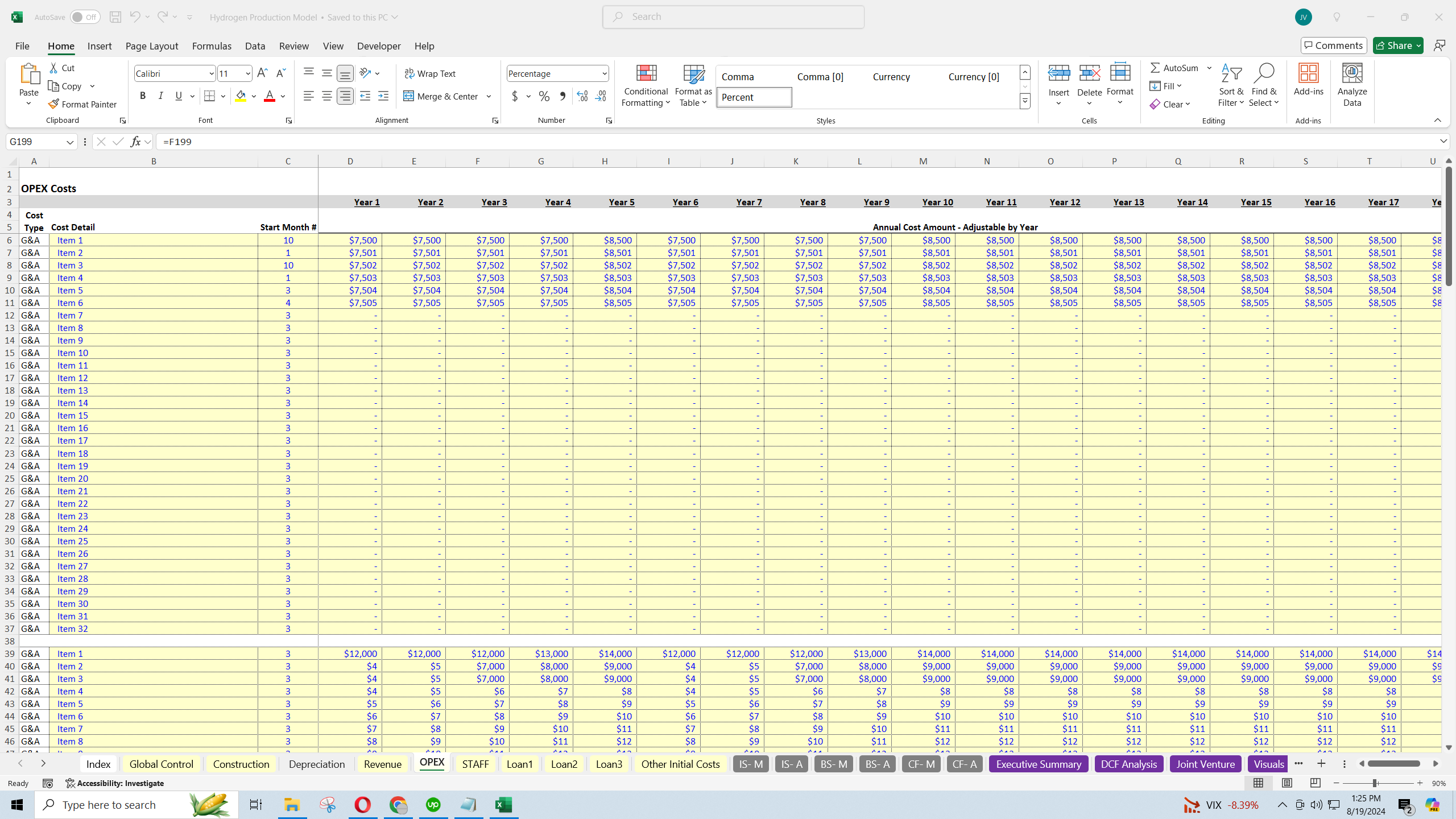Toggle AutoSave switch on
This screenshot has height=819, width=1456.
pyautogui.click(x=85, y=17)
